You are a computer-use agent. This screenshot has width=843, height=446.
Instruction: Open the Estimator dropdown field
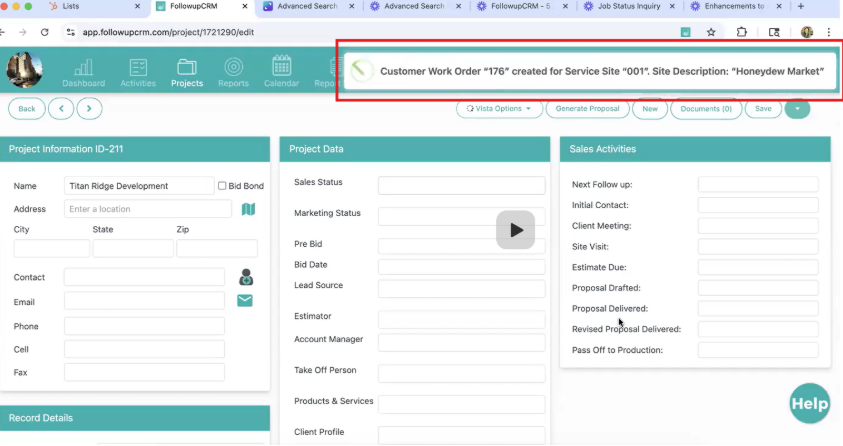(461, 319)
